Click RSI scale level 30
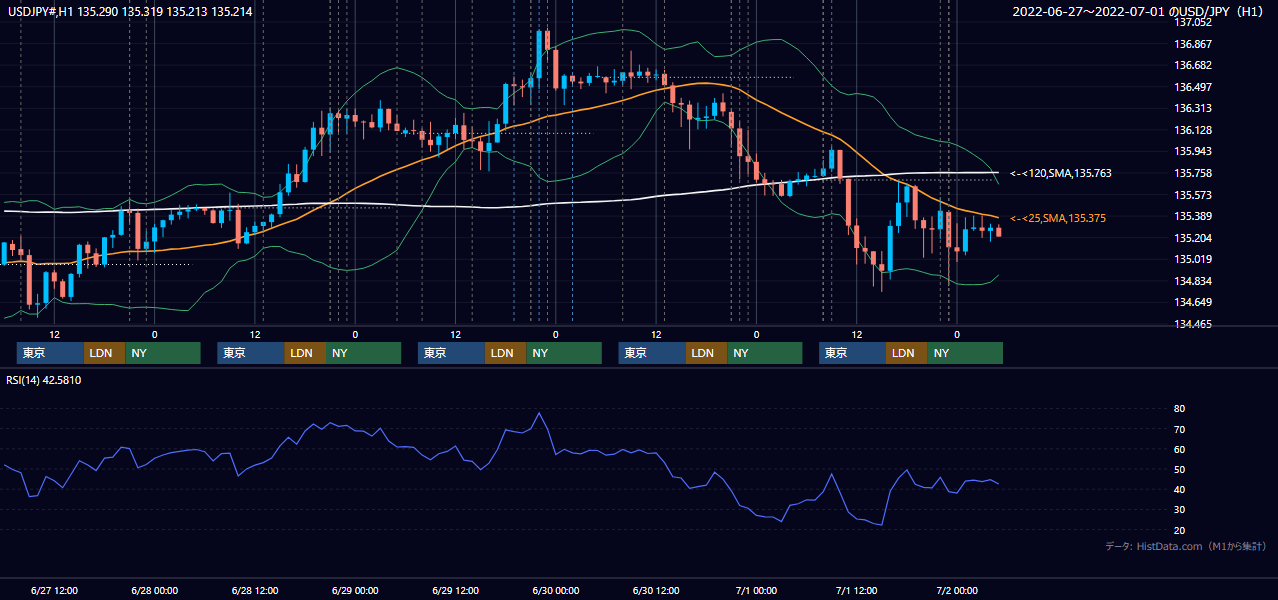This screenshot has width=1278, height=600. (x=1179, y=510)
